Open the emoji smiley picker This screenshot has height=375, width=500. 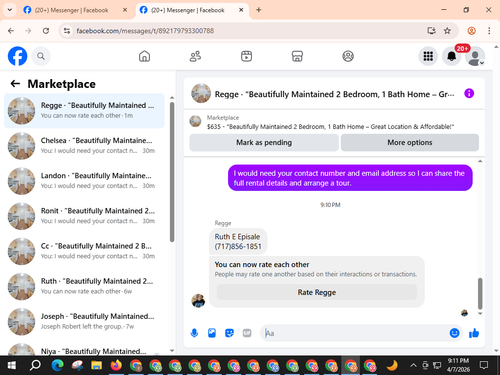[x=454, y=333]
